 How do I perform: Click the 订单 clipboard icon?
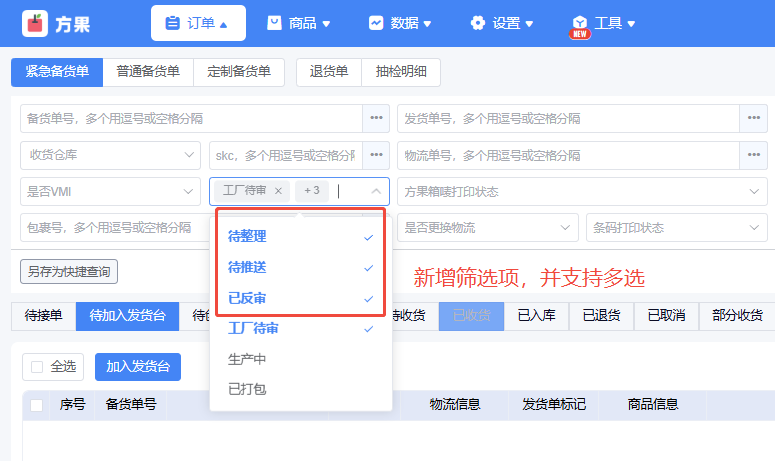click(x=172, y=23)
